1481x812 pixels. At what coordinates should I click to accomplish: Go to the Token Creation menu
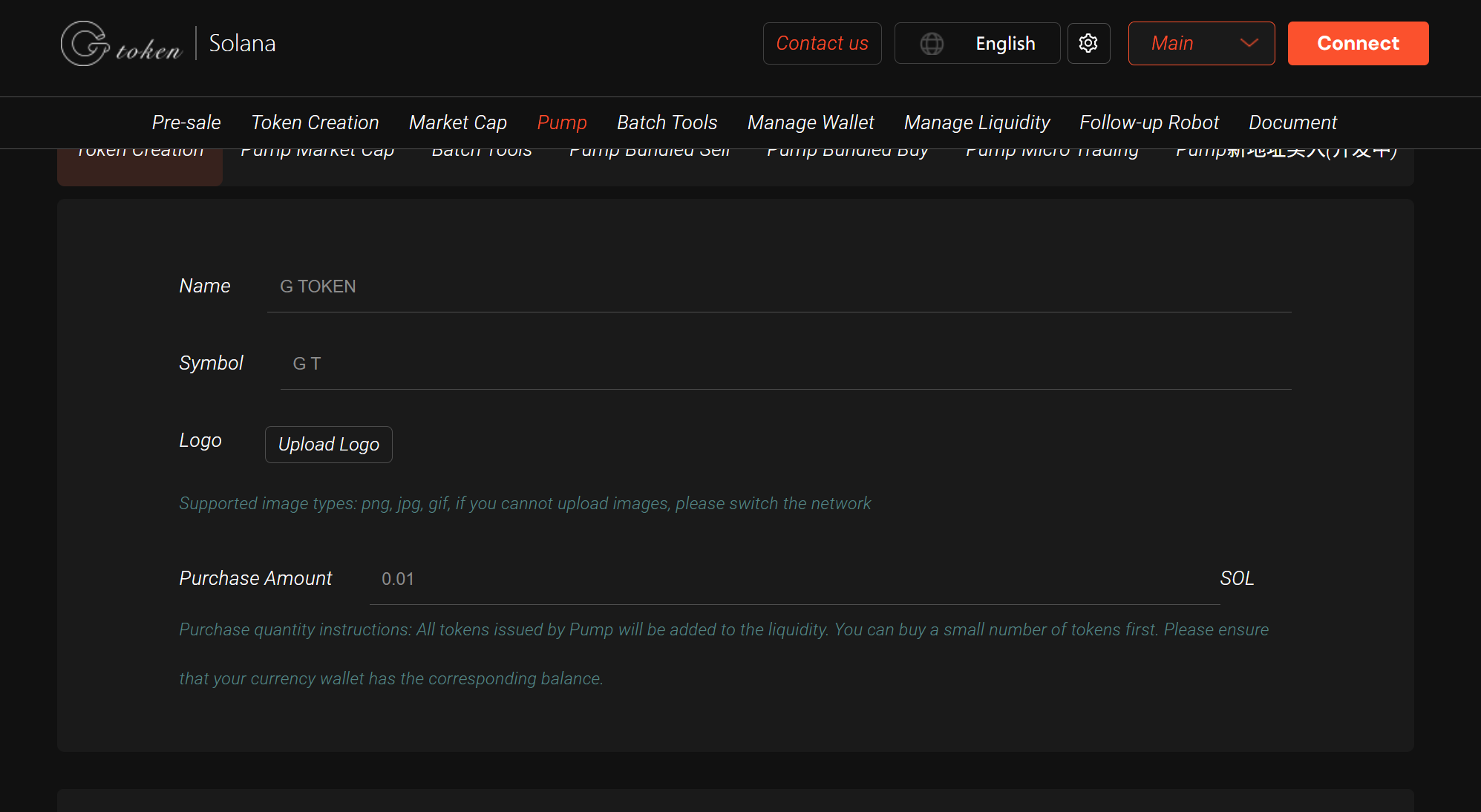click(x=315, y=122)
